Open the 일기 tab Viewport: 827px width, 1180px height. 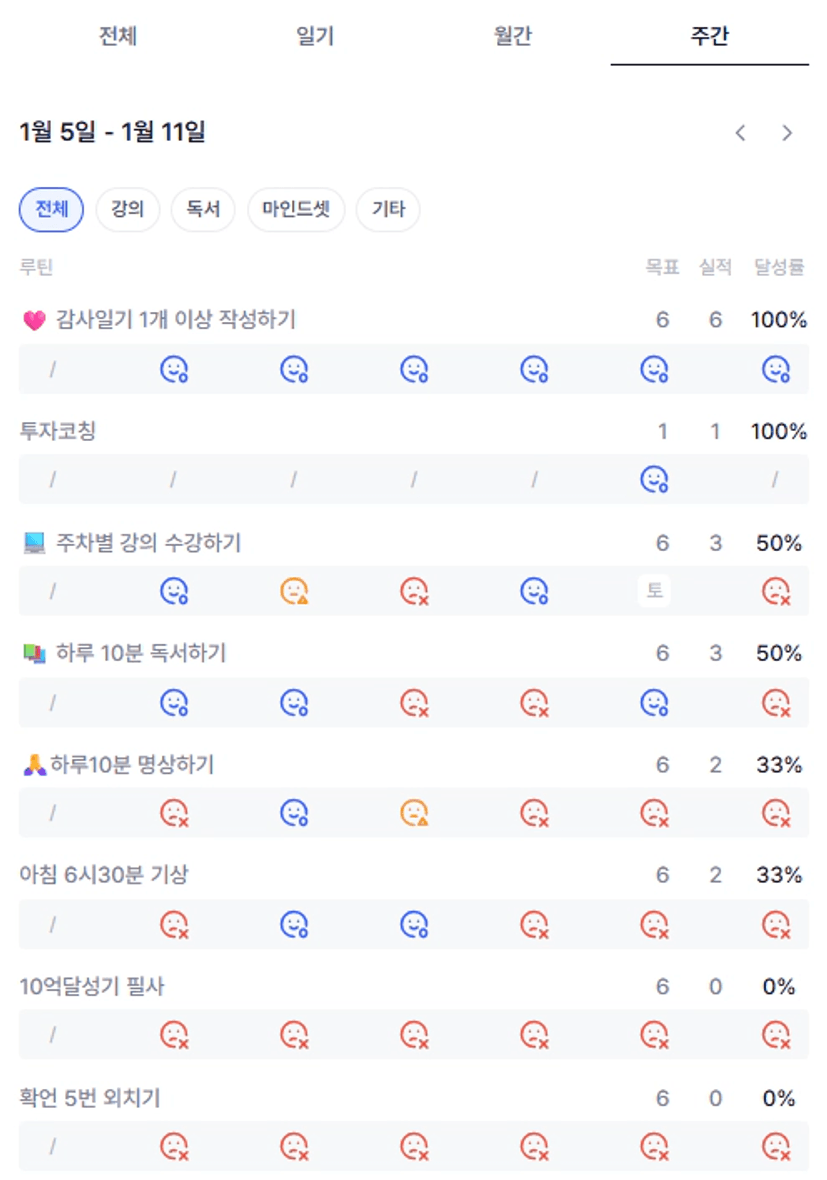[315, 37]
